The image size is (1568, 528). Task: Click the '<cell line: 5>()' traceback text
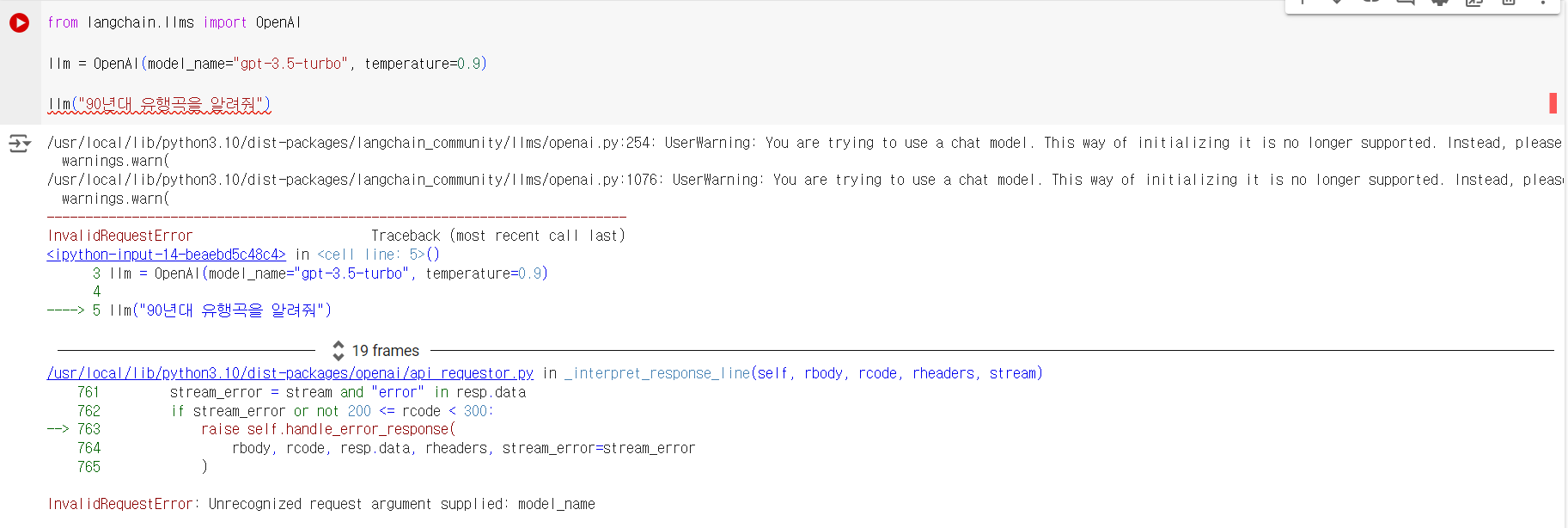[378, 255]
